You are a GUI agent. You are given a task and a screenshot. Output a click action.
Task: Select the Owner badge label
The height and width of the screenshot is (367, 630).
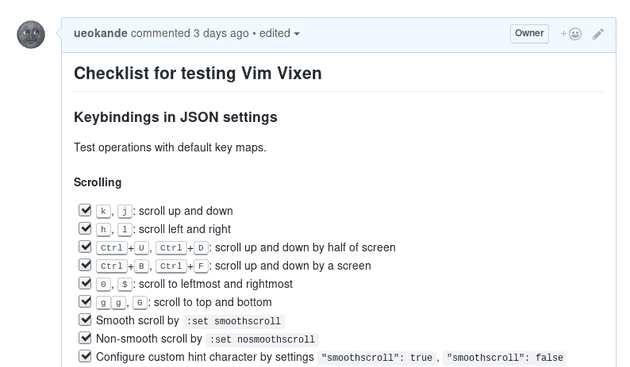click(x=529, y=33)
